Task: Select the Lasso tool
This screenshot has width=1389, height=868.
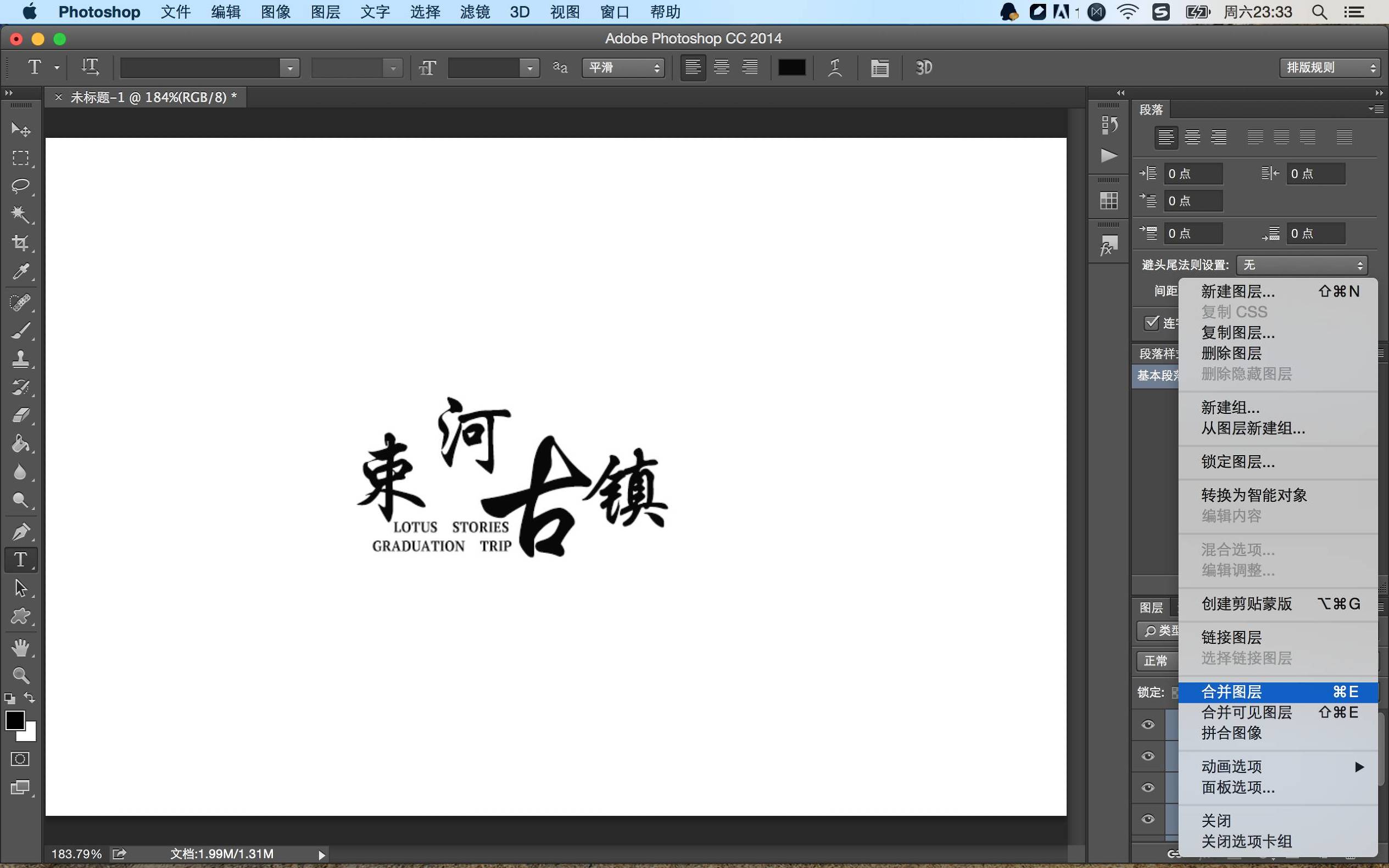Action: pyautogui.click(x=21, y=186)
